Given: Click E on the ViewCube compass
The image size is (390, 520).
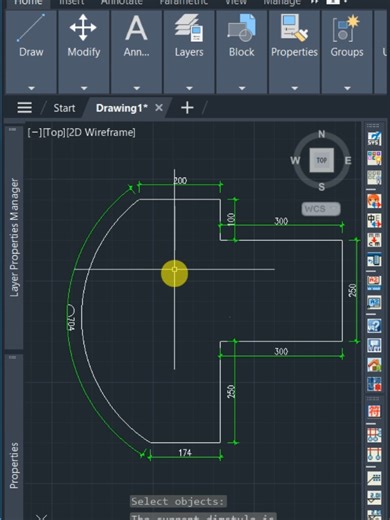Looking at the screenshot, I should click(348, 161).
